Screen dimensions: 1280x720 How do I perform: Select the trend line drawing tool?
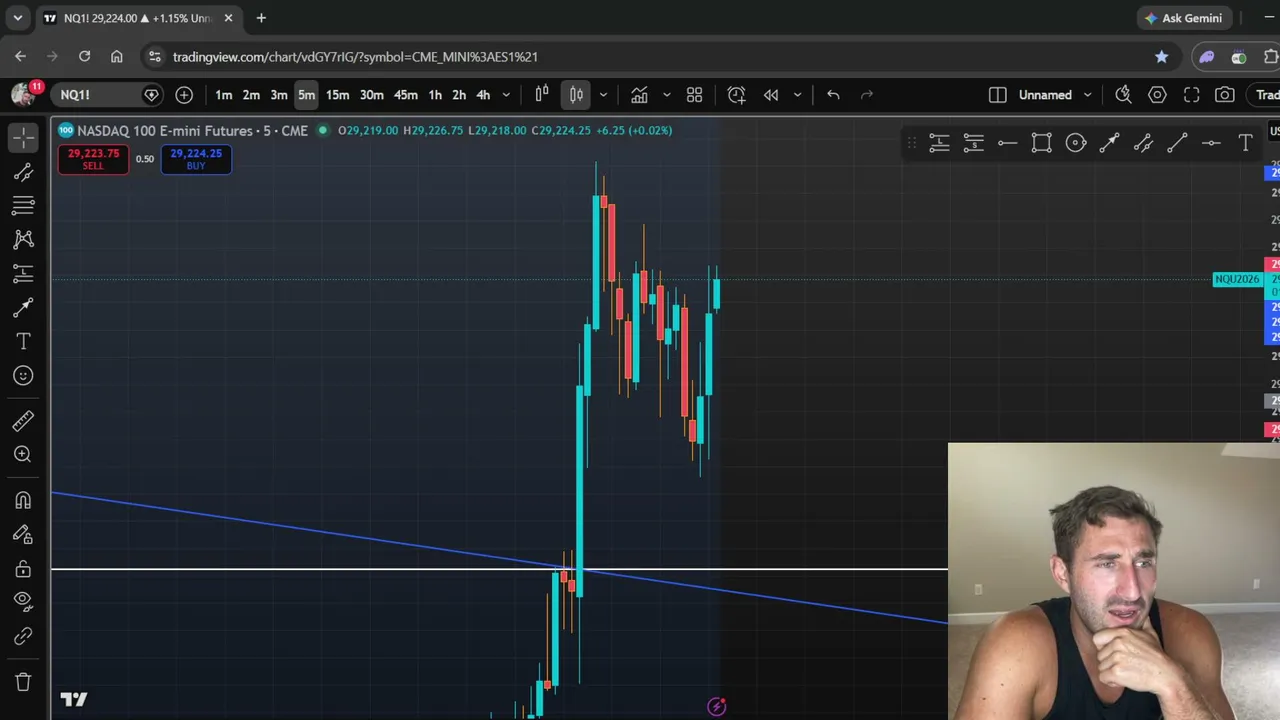[x=23, y=172]
